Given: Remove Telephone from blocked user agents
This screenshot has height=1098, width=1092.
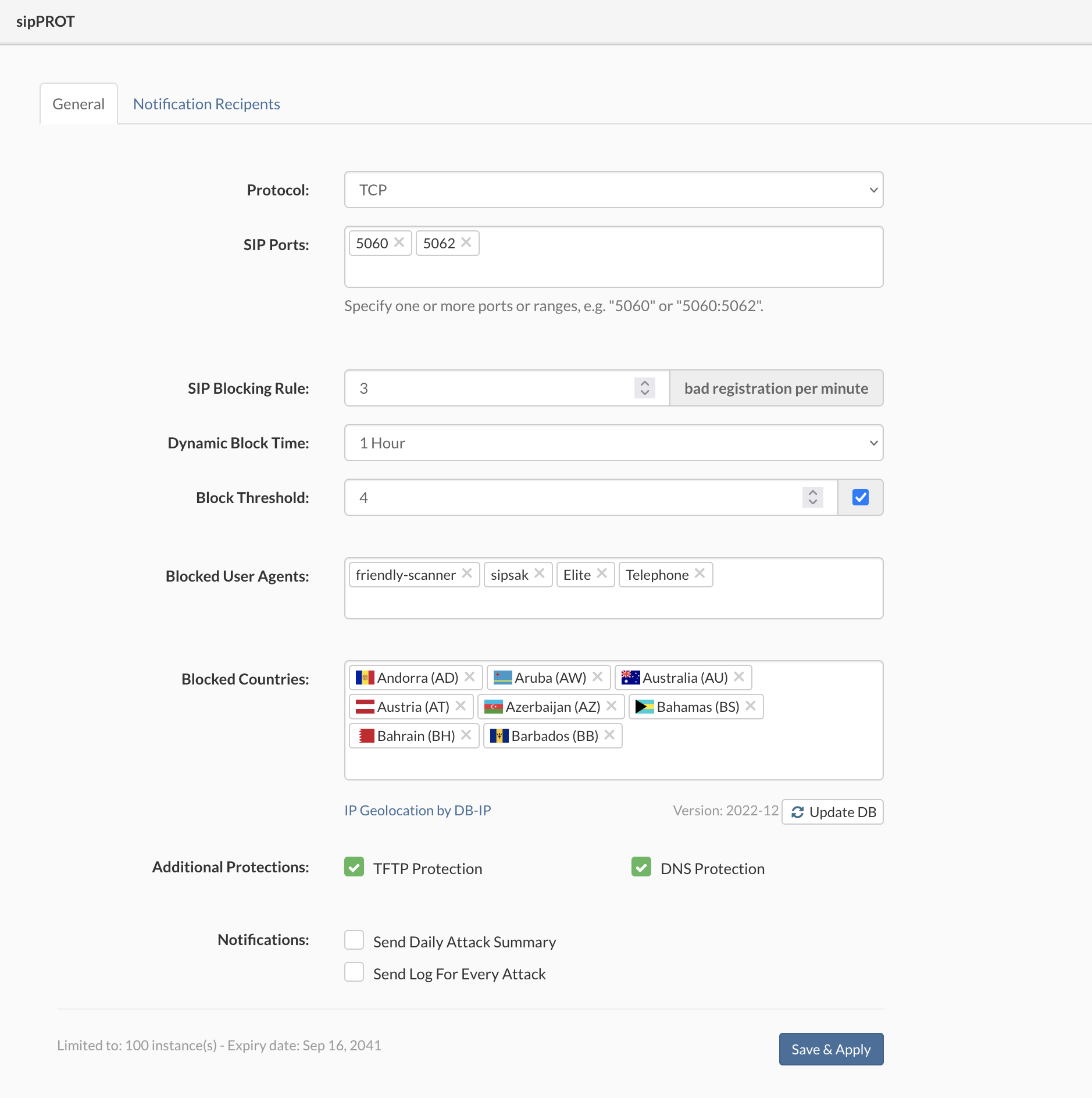Looking at the screenshot, I should click(x=700, y=574).
